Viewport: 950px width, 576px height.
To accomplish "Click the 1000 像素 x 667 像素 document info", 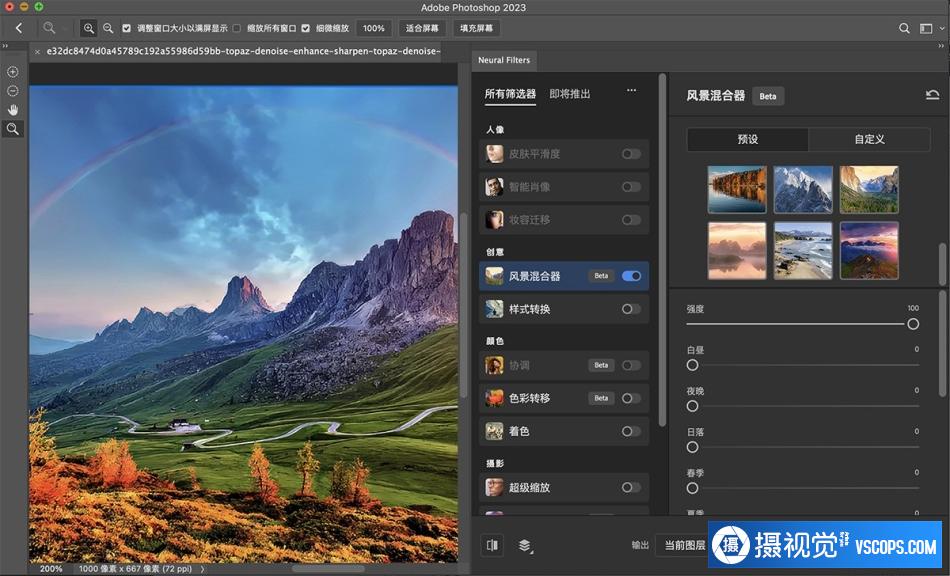I will 135,569.
